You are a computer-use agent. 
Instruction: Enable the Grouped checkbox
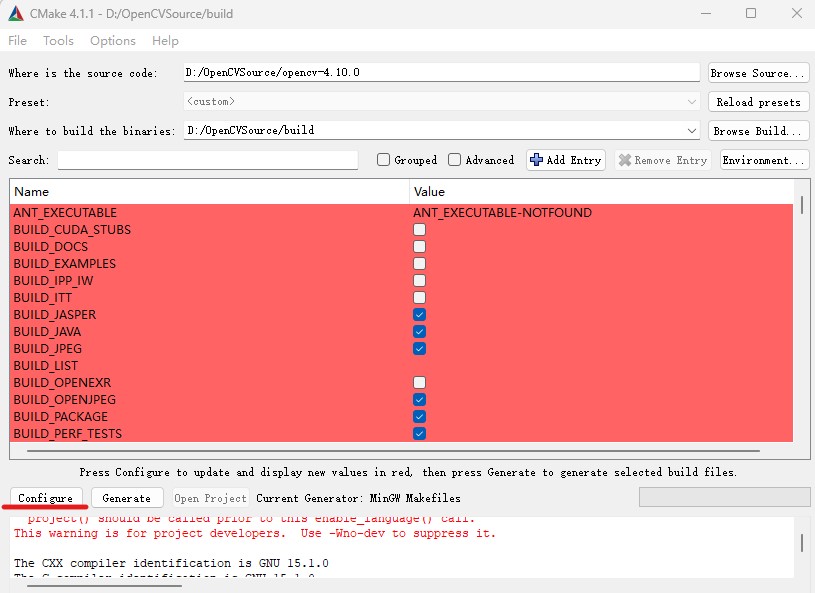pos(383,160)
